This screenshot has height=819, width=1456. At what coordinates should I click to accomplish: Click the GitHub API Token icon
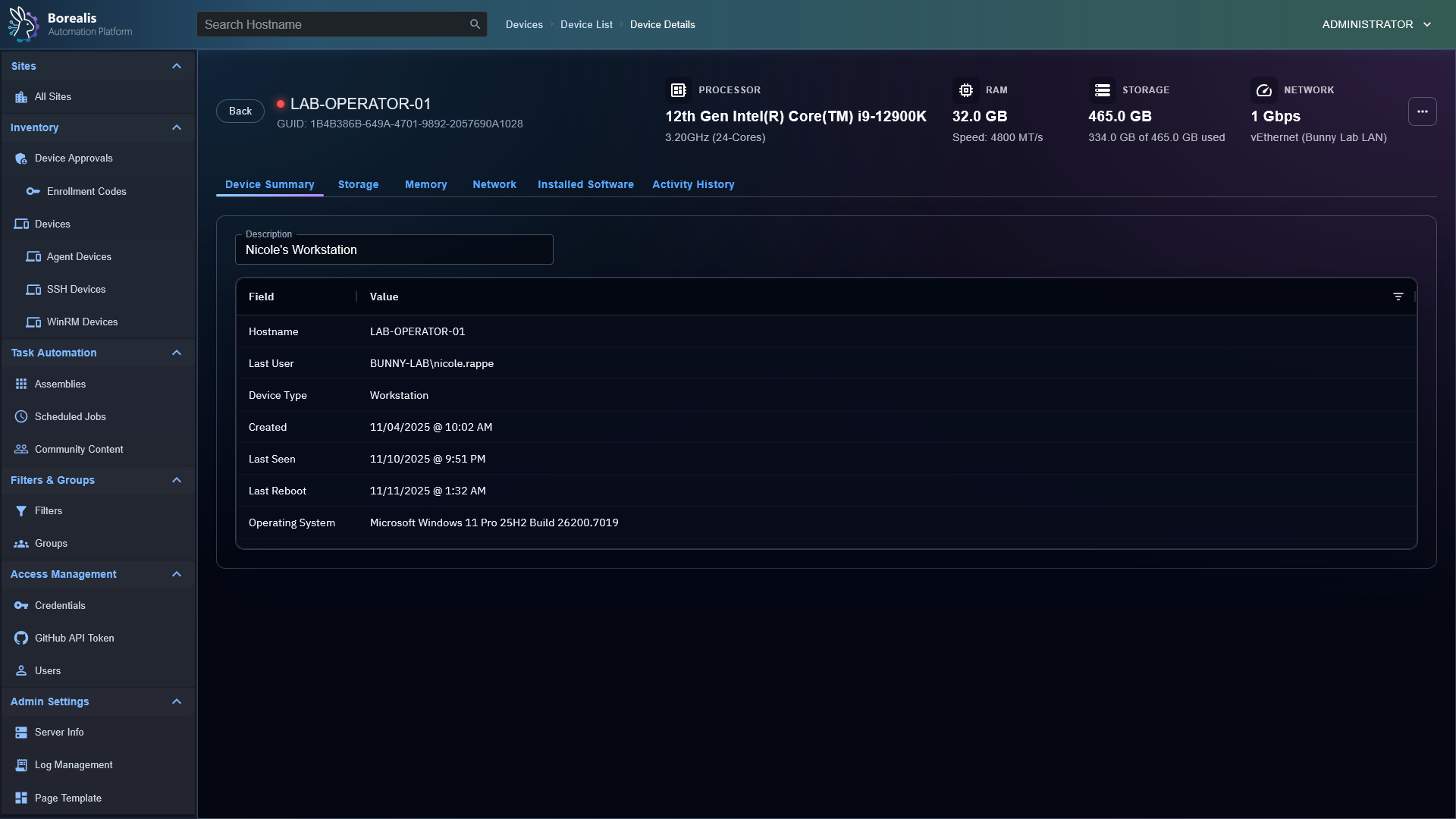(21, 638)
